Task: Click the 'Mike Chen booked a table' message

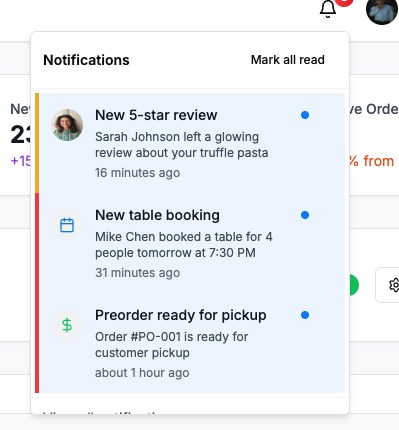Action: point(184,245)
